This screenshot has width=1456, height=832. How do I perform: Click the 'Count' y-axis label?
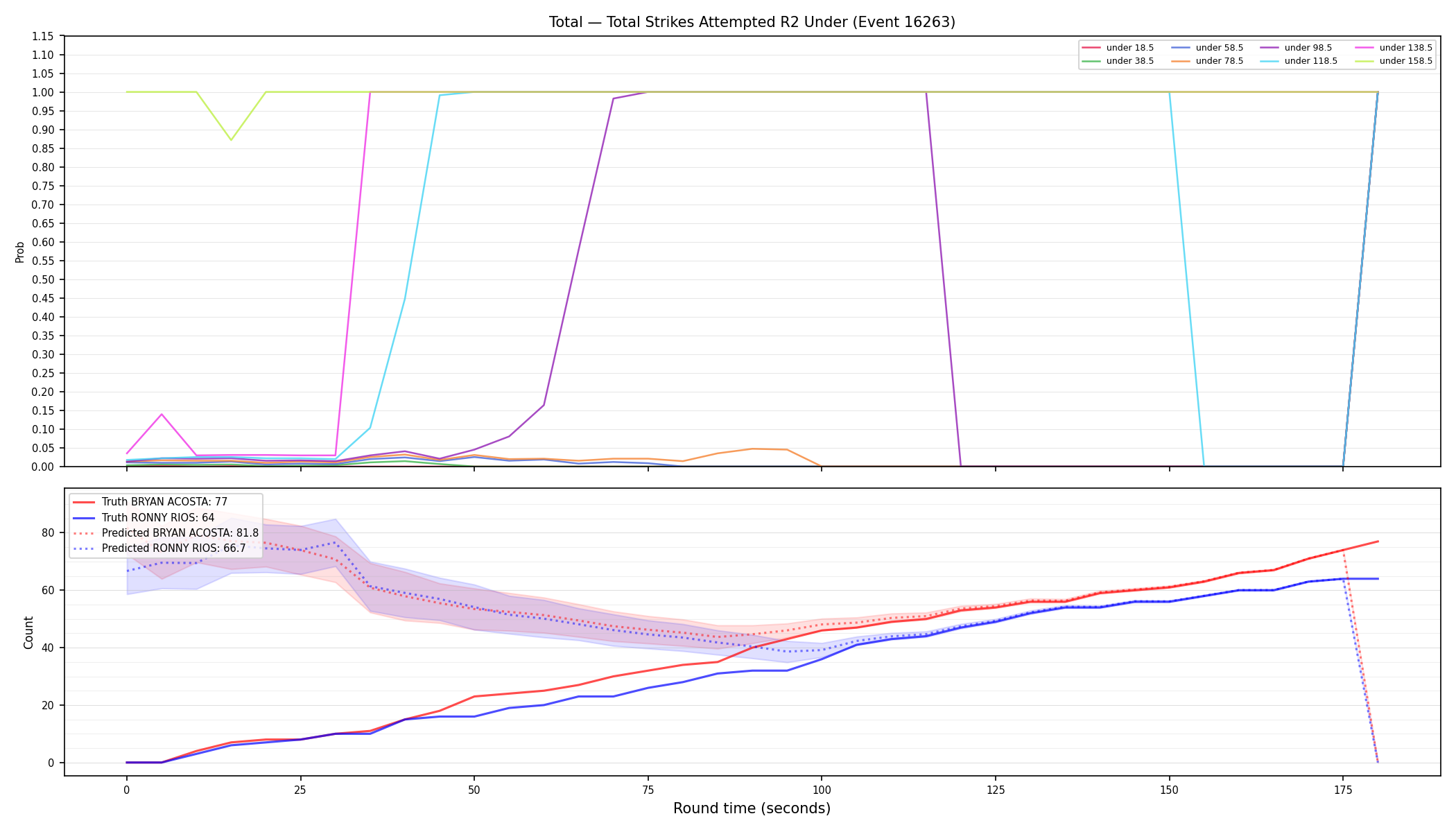tap(28, 632)
